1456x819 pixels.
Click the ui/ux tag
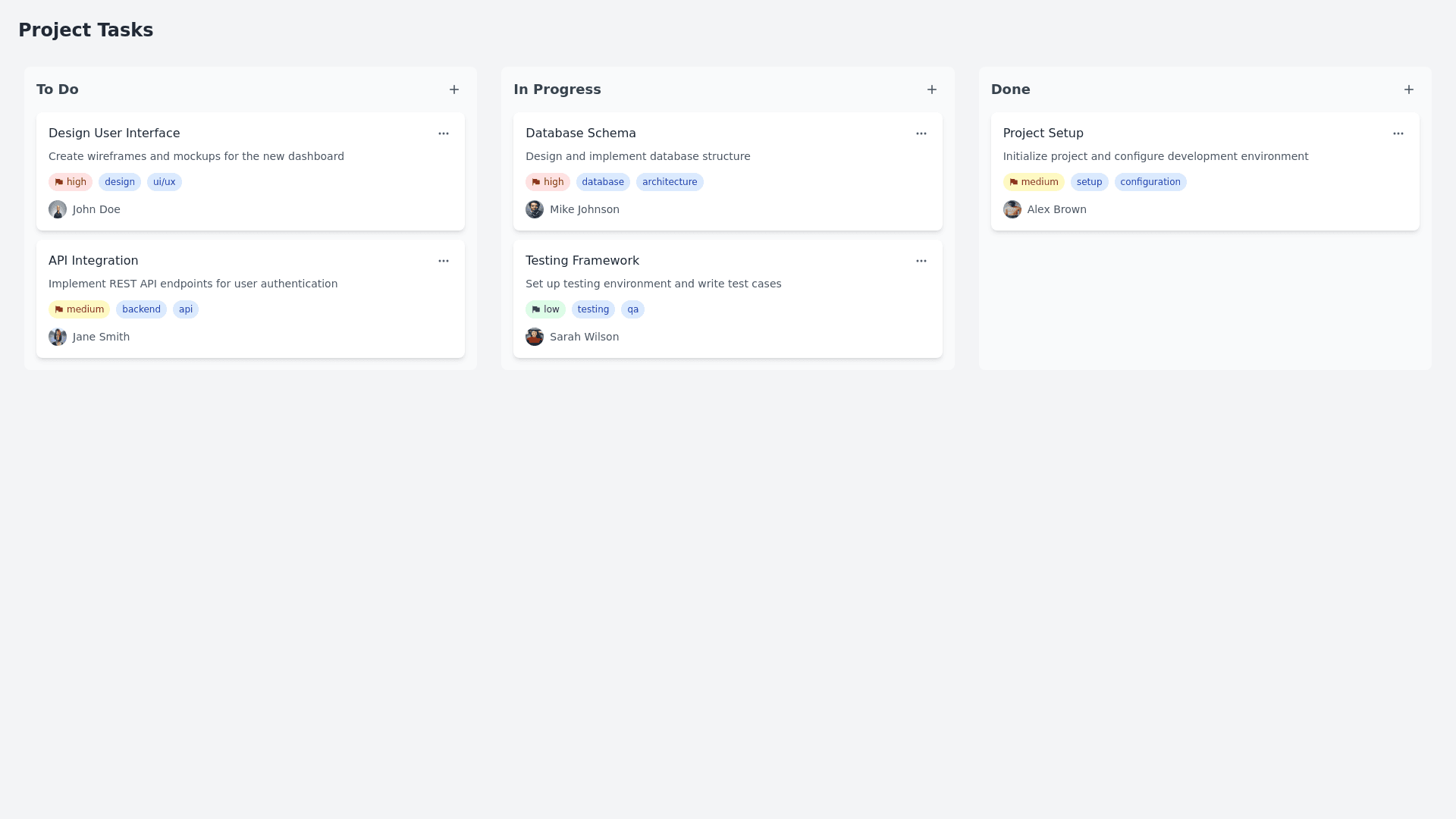click(x=165, y=182)
